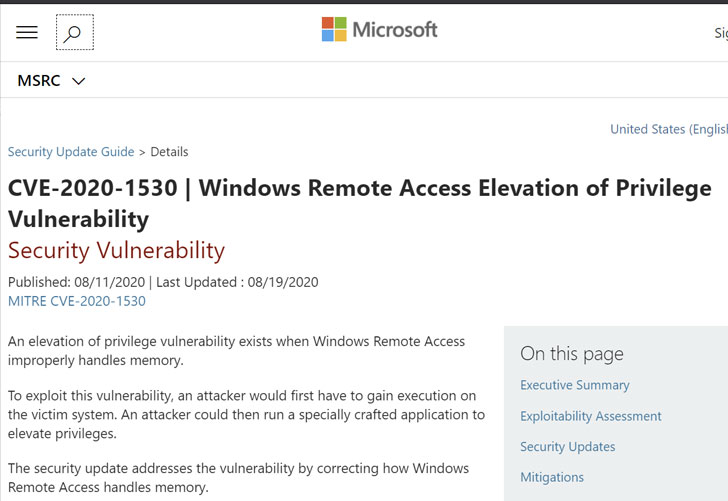Image resolution: width=728 pixels, height=501 pixels.
Task: Click the CVE-2020-1530 page title
Action: (359, 203)
